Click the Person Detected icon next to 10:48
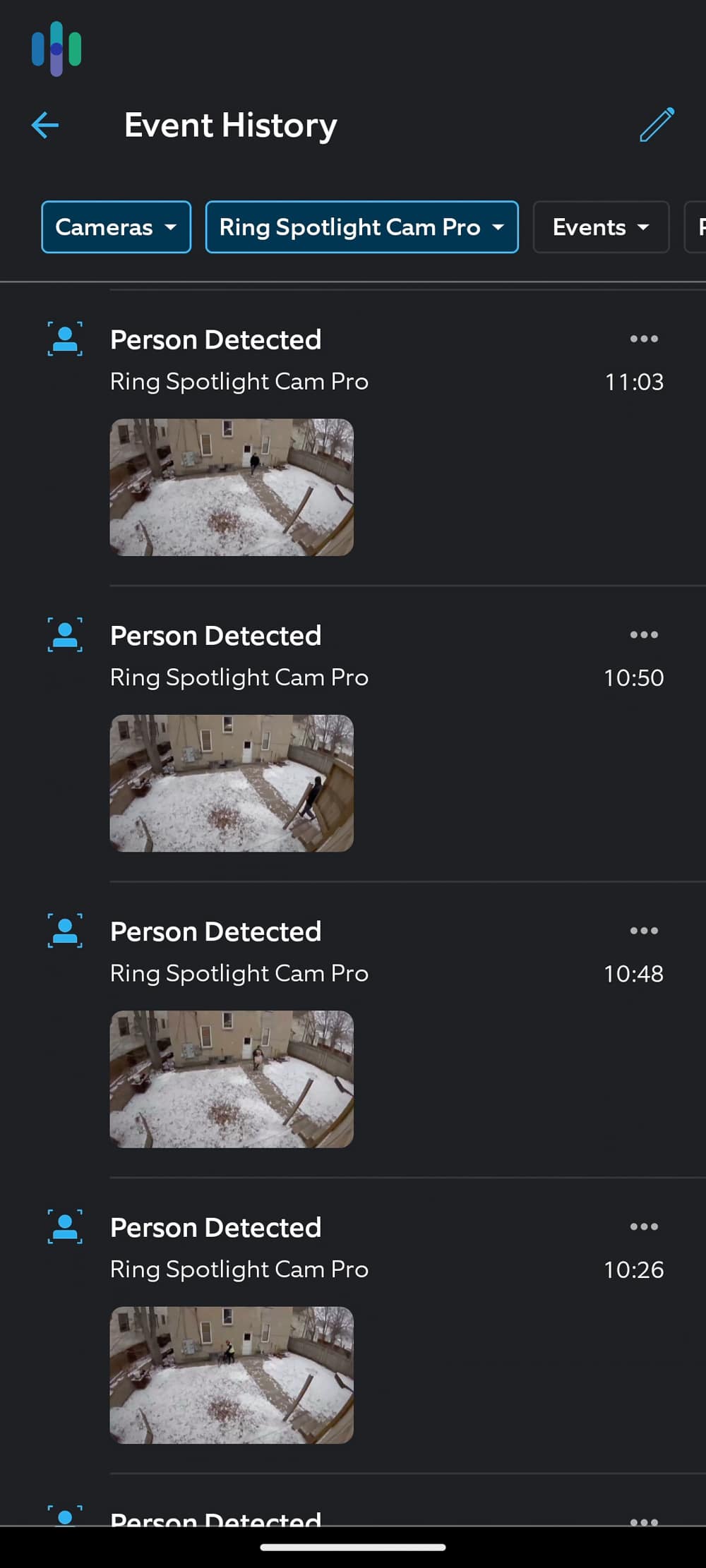The height and width of the screenshot is (1568, 706). click(65, 930)
